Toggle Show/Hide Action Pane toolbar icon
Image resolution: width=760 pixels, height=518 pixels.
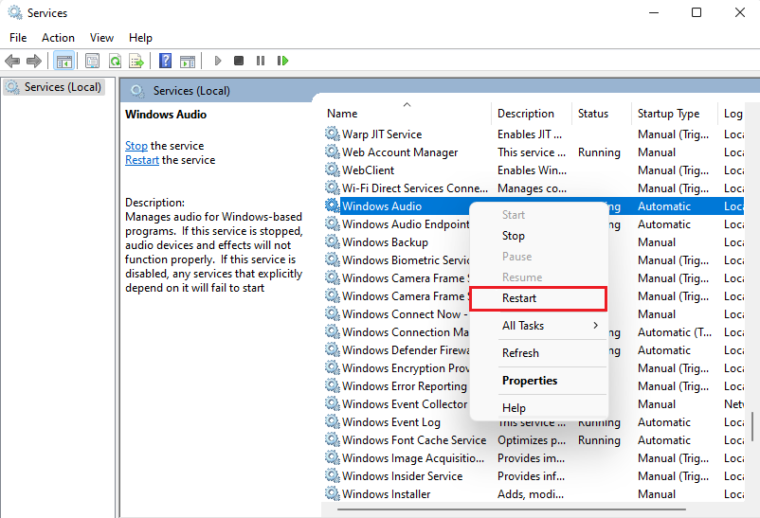(187, 61)
